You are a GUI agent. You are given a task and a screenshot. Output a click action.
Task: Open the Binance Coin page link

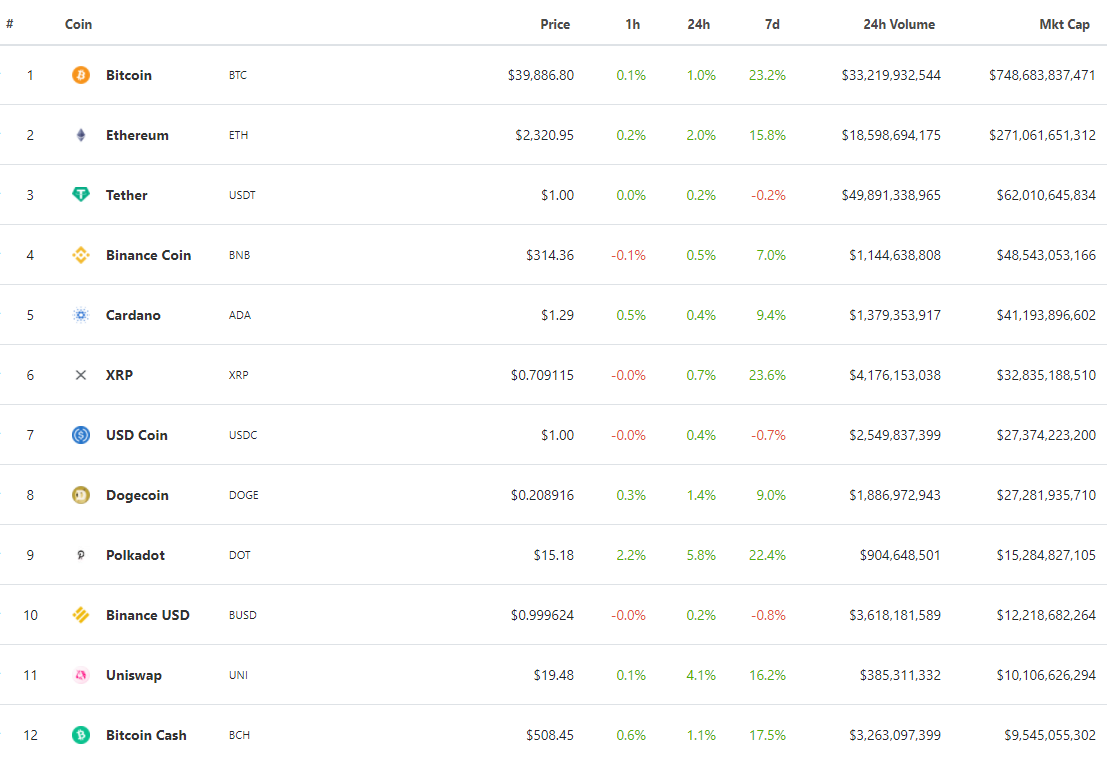point(148,255)
